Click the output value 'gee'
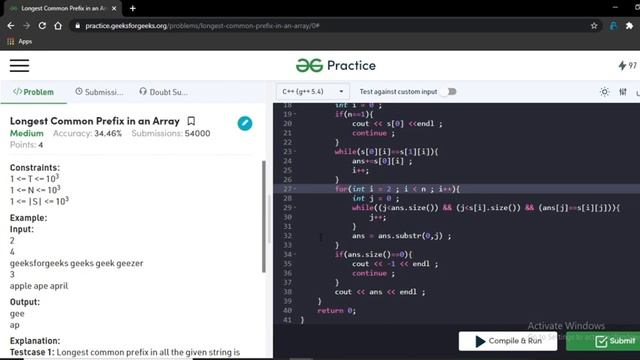The width and height of the screenshot is (640, 360). (x=17, y=313)
